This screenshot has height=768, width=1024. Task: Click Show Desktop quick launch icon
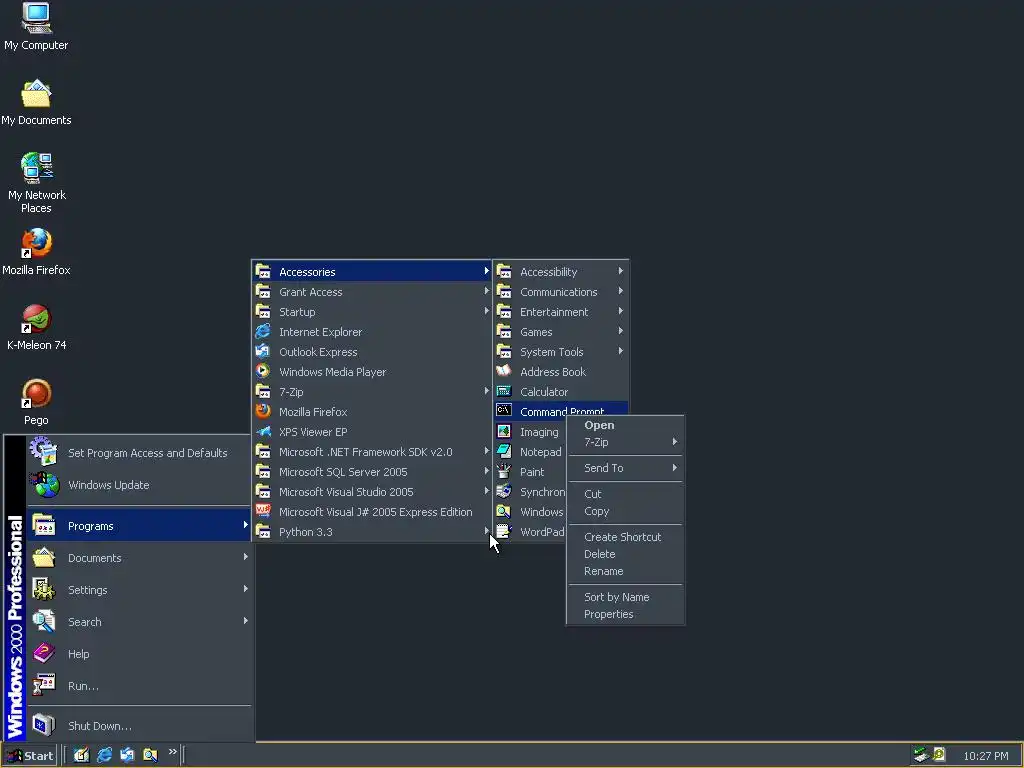pos(81,755)
